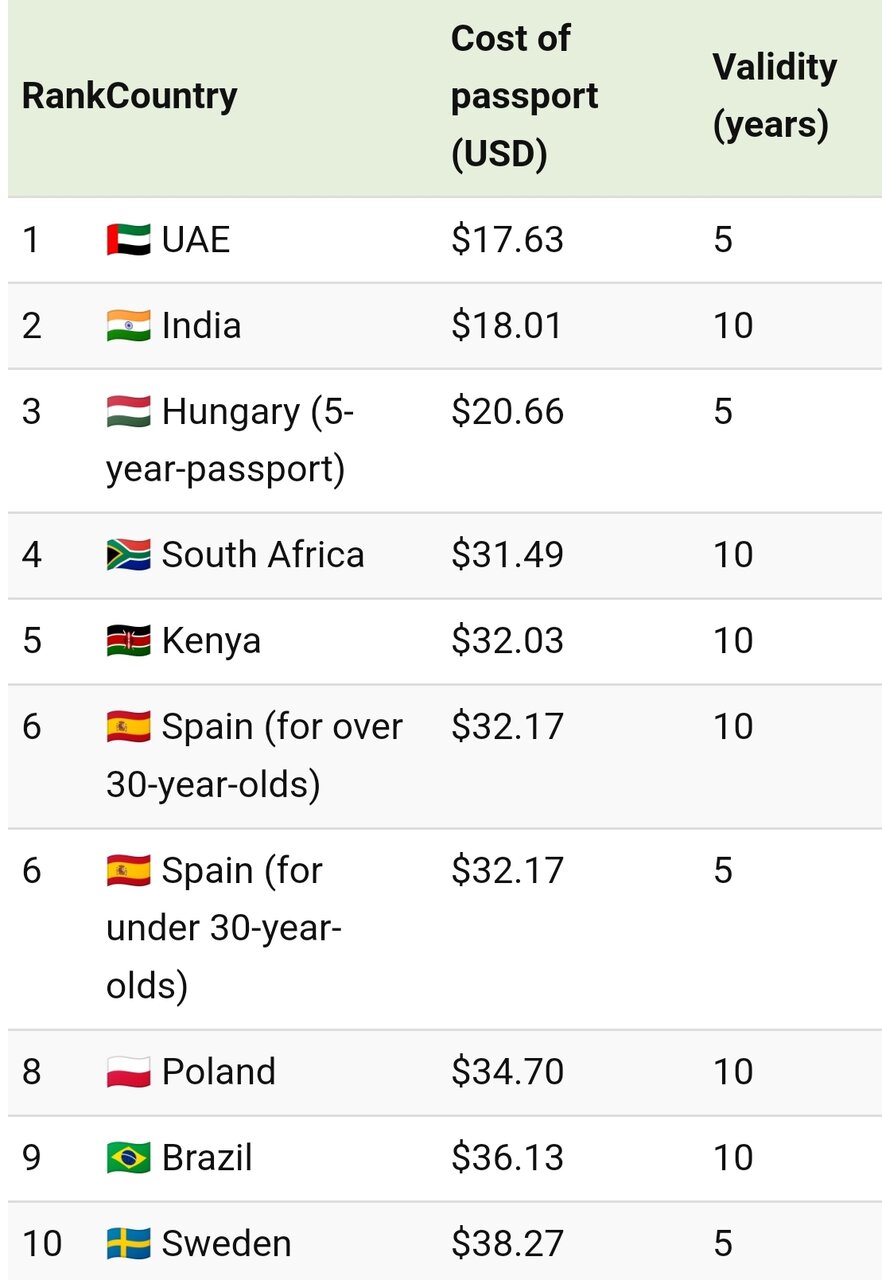Click the Brazil flag icon
This screenshot has height=1280, width=882.
128,1158
